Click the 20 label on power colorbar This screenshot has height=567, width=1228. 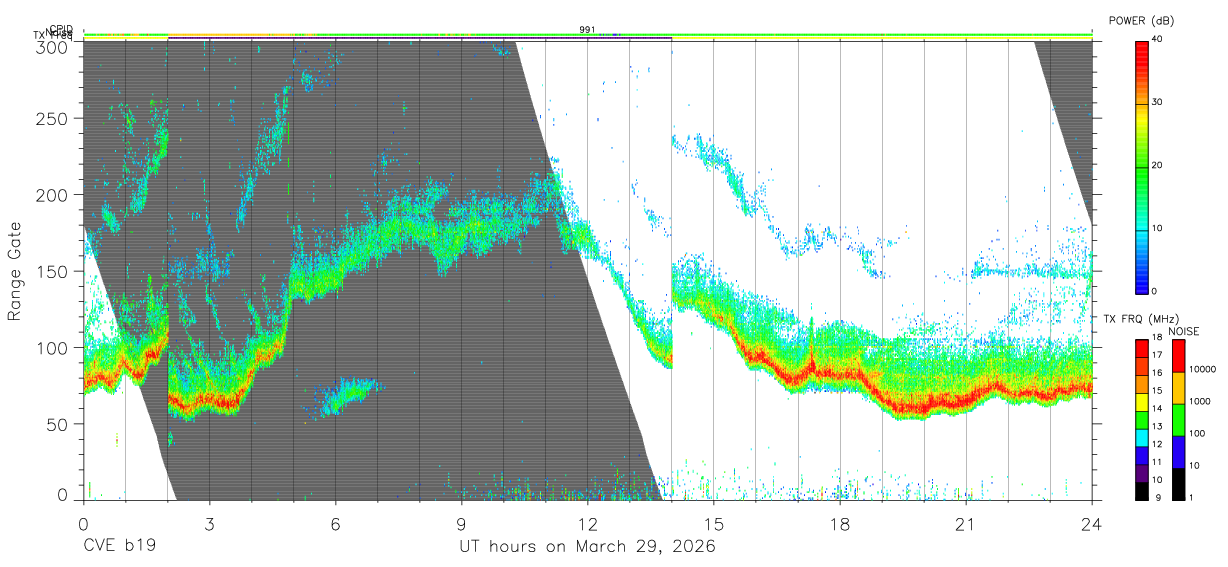click(1159, 166)
